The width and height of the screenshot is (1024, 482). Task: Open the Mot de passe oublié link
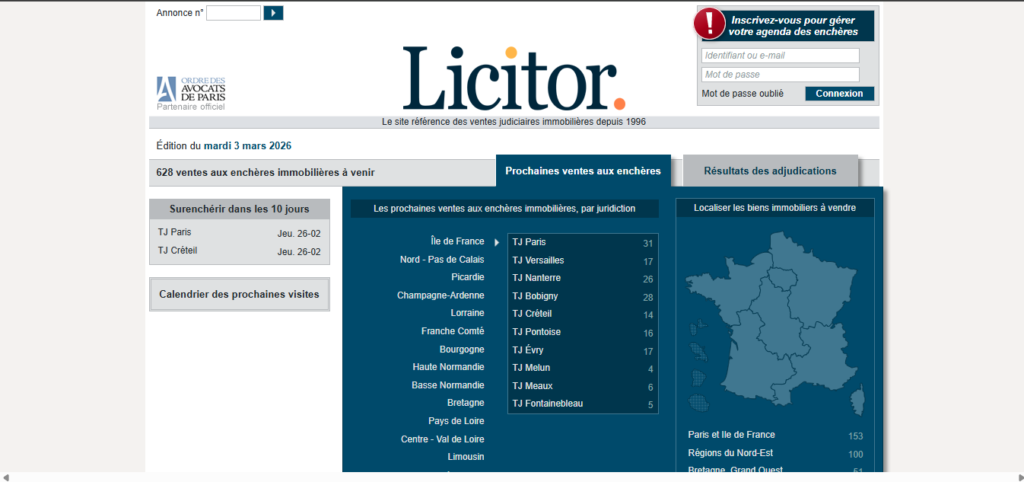click(x=743, y=93)
